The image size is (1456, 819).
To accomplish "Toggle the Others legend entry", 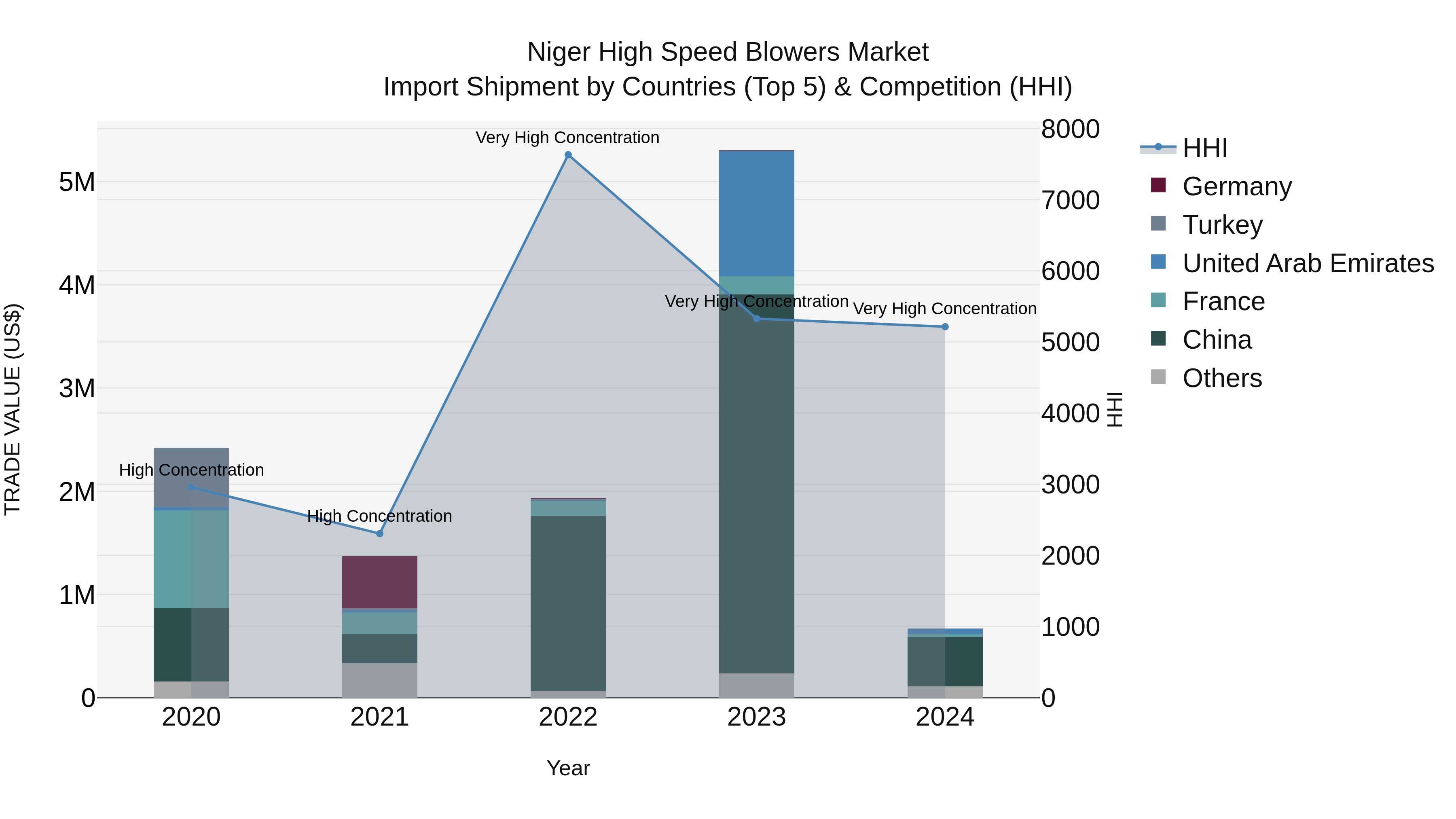I will [1206, 378].
